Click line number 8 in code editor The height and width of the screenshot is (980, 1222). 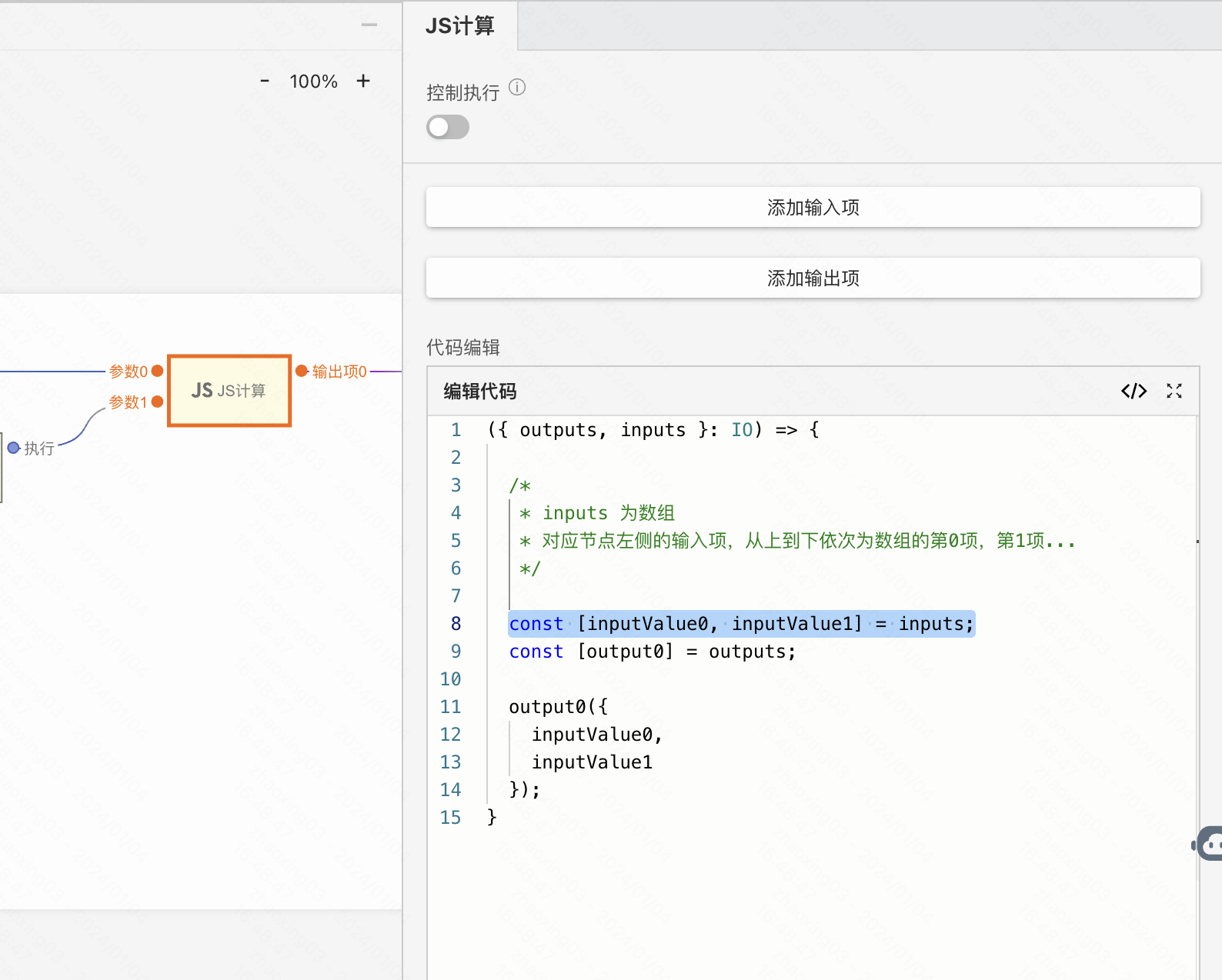point(456,624)
